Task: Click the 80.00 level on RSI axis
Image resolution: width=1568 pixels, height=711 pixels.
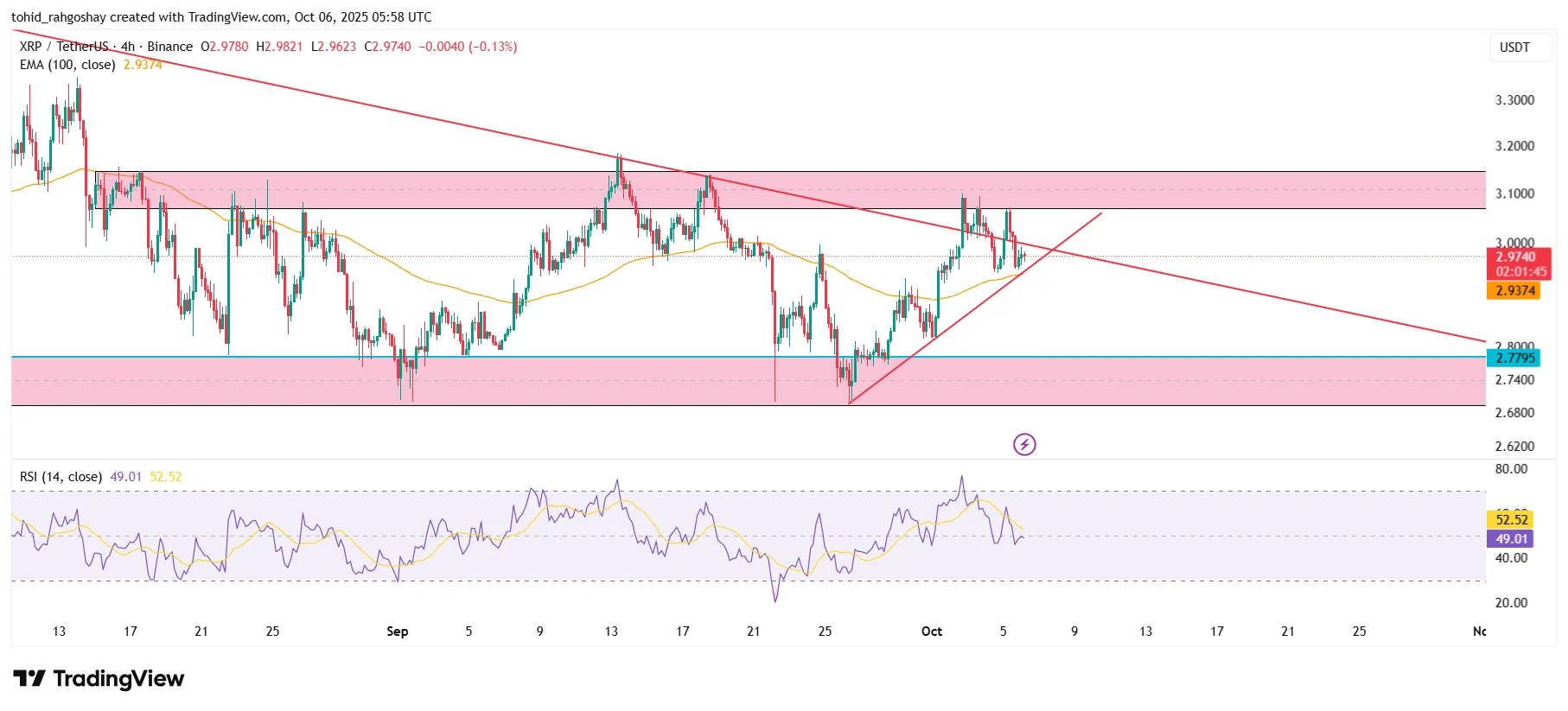Action: [x=1511, y=469]
